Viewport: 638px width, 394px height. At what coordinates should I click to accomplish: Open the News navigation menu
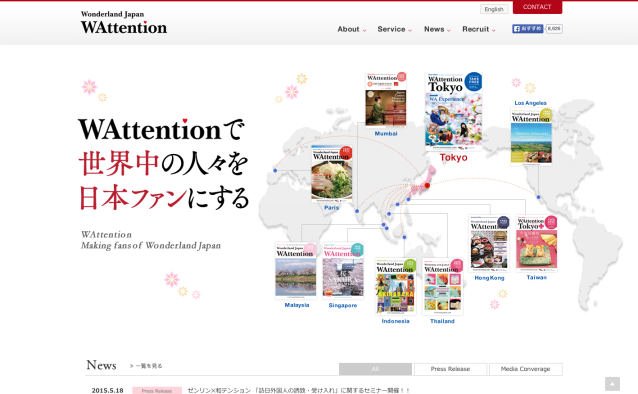tap(437, 29)
